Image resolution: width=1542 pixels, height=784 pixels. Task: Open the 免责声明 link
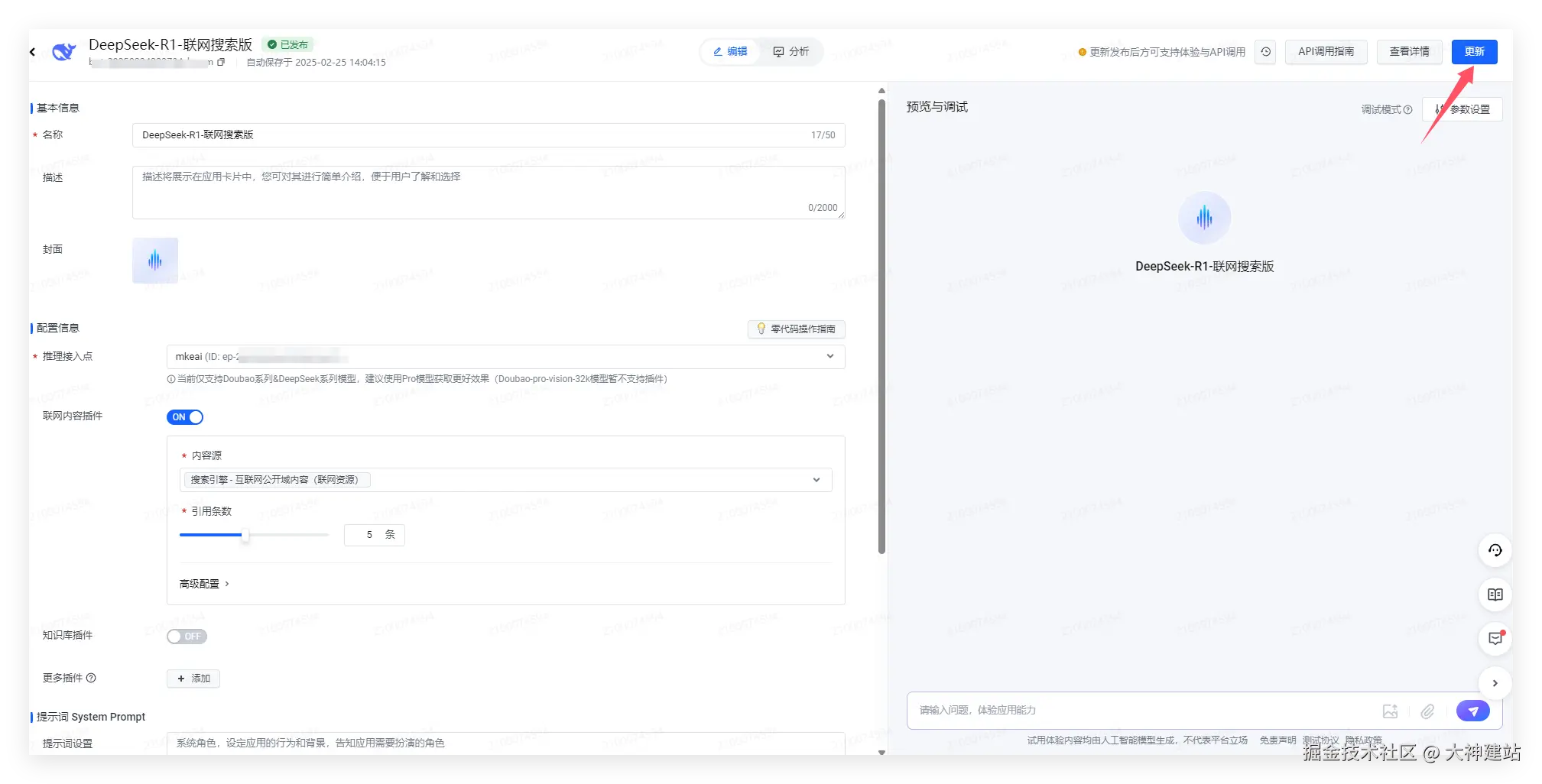coord(1277,740)
